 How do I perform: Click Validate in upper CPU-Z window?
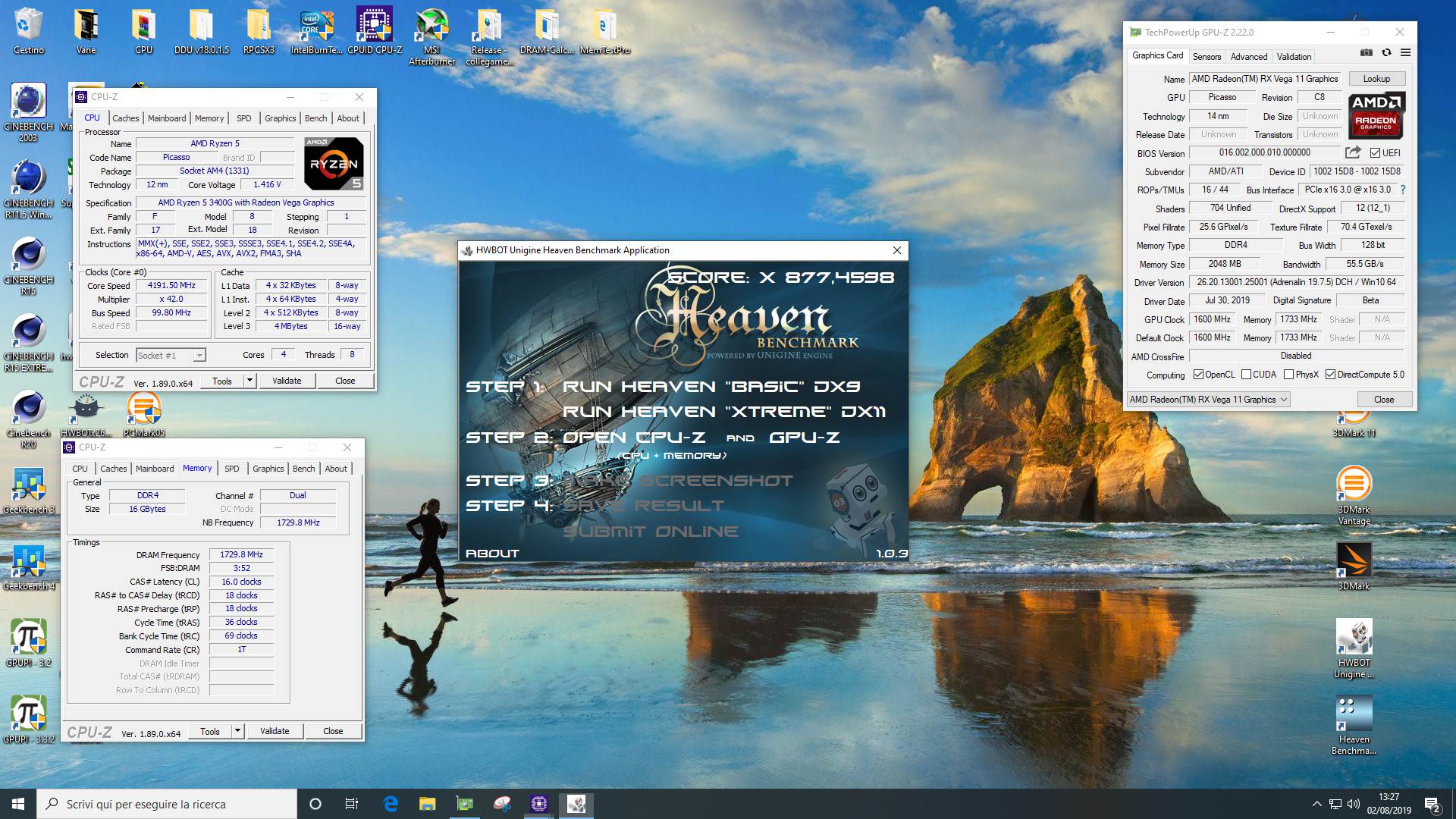(x=287, y=381)
